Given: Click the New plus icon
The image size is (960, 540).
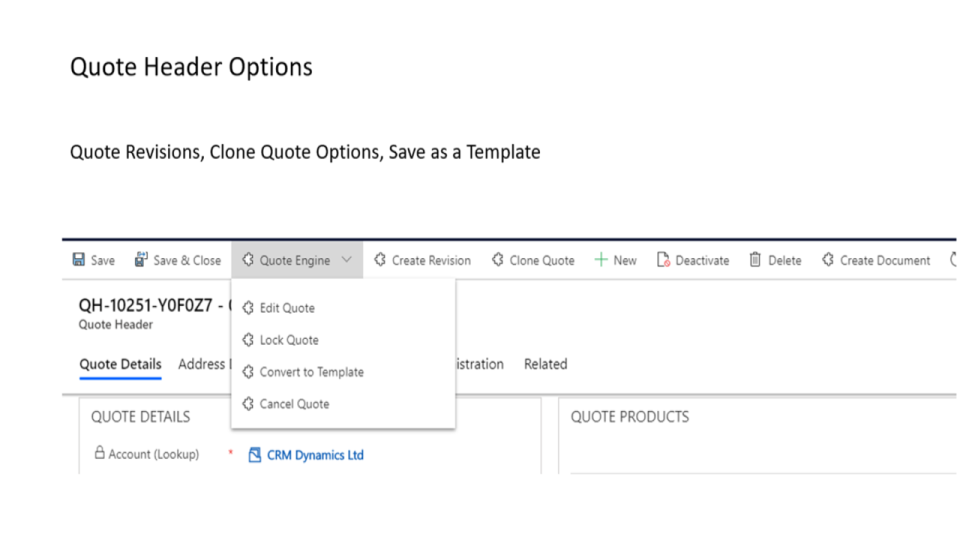Looking at the screenshot, I should pos(601,260).
